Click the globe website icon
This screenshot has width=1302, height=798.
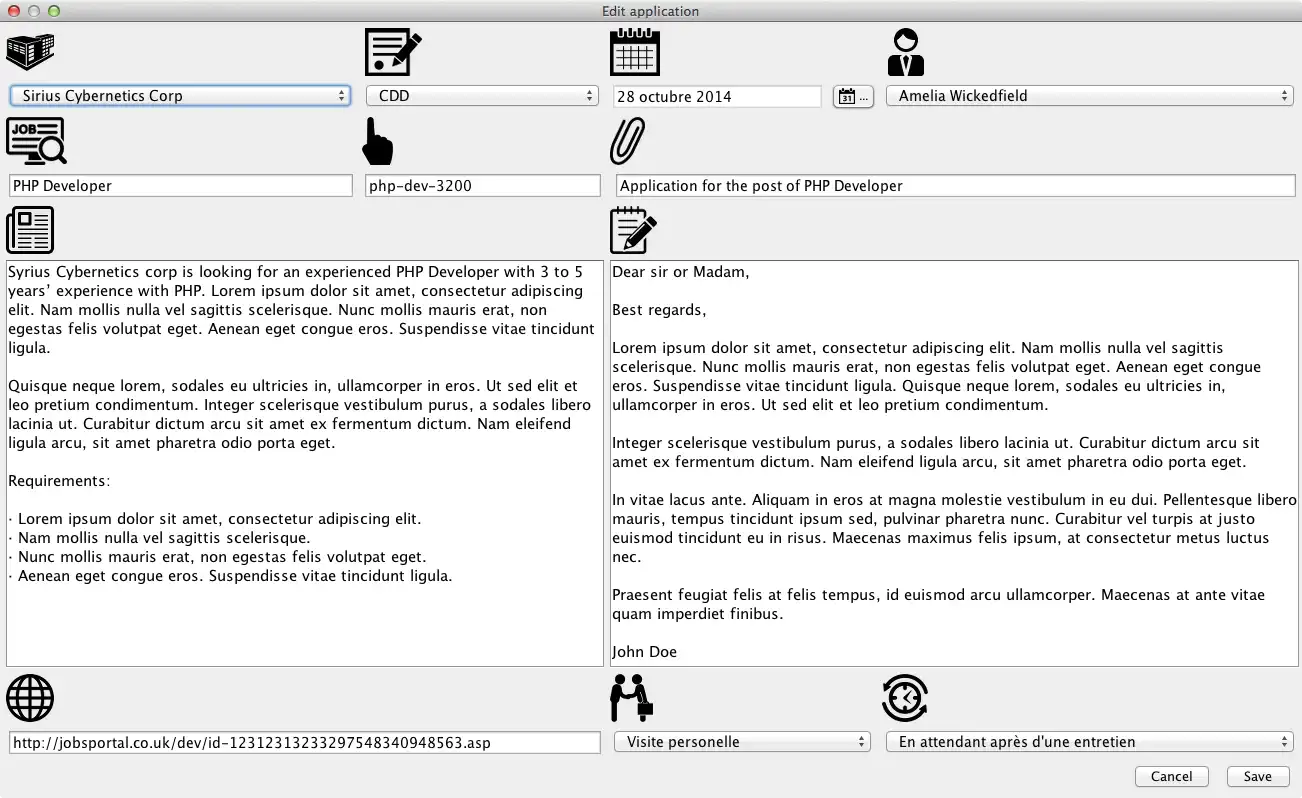(x=30, y=698)
